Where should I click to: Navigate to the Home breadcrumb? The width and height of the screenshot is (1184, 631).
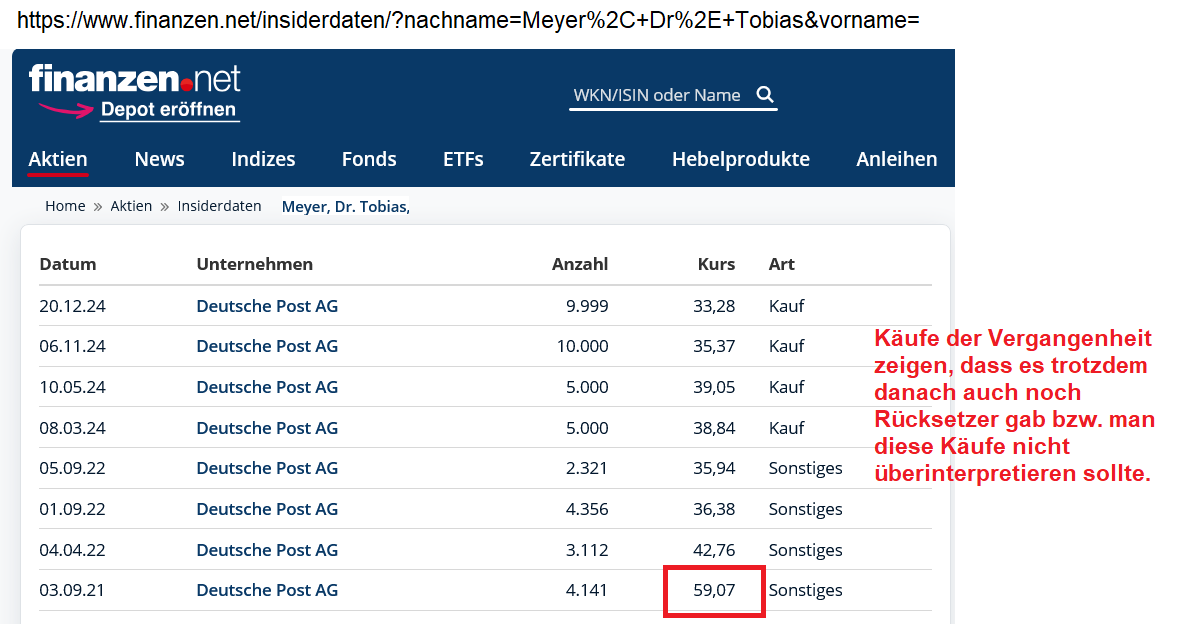[x=65, y=206]
